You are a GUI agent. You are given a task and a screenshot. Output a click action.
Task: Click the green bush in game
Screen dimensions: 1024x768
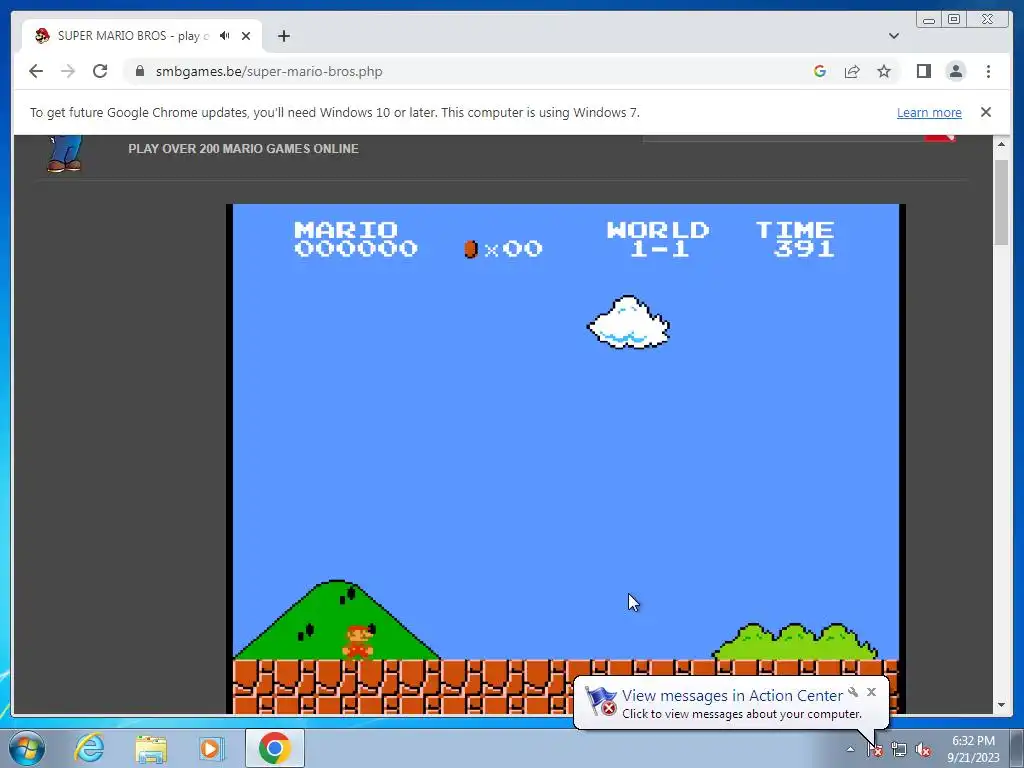pyautogui.click(x=795, y=641)
